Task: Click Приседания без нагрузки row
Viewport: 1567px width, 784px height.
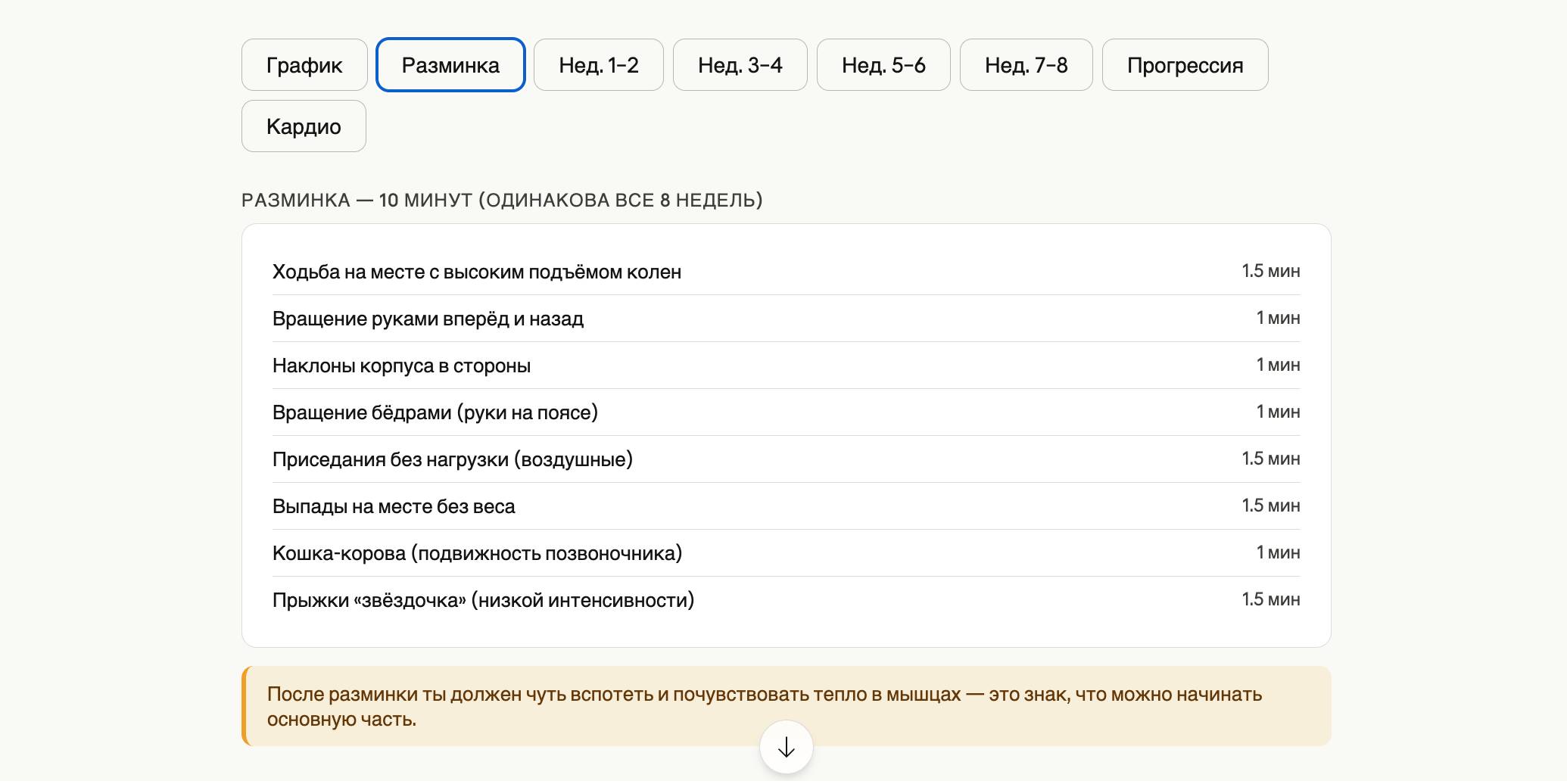Action: click(452, 459)
